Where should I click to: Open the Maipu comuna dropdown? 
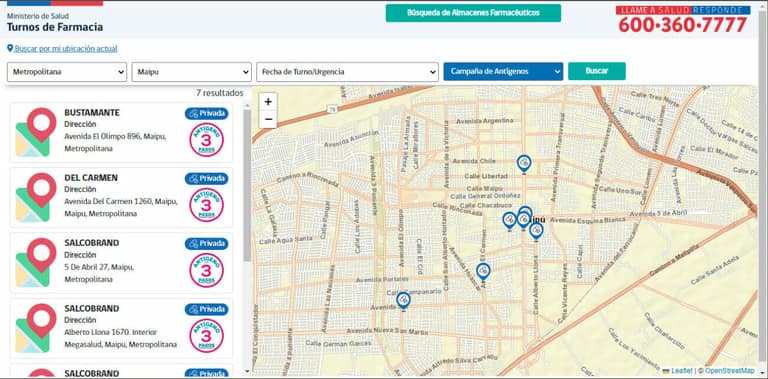(x=192, y=72)
